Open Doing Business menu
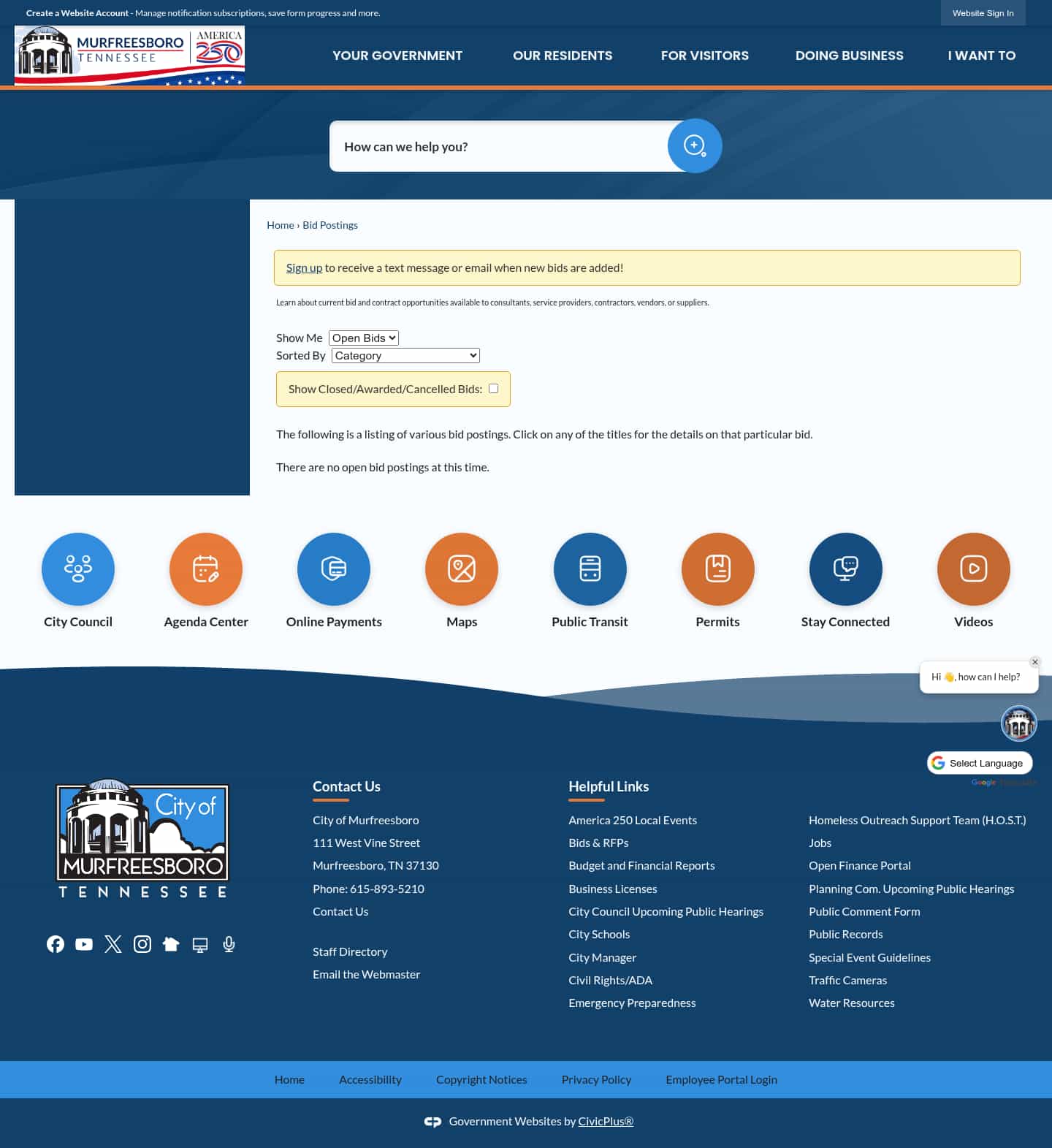Image resolution: width=1052 pixels, height=1148 pixels. click(x=850, y=56)
